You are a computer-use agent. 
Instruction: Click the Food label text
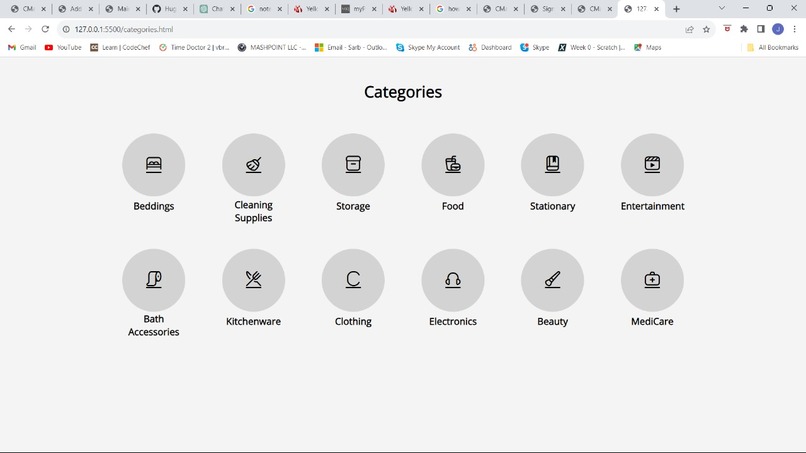453,206
